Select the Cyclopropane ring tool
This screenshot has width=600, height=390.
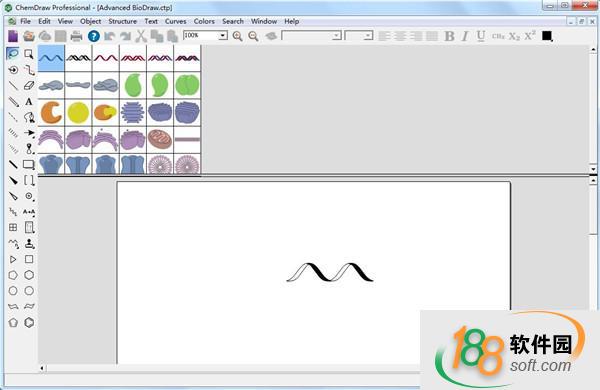click(13, 259)
